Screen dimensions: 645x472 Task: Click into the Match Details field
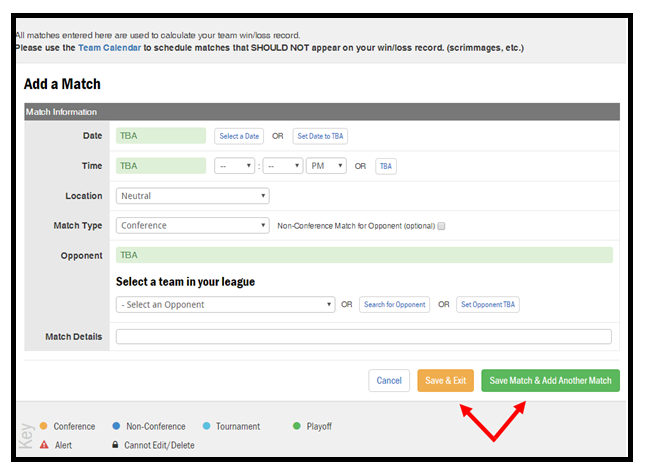click(x=363, y=337)
